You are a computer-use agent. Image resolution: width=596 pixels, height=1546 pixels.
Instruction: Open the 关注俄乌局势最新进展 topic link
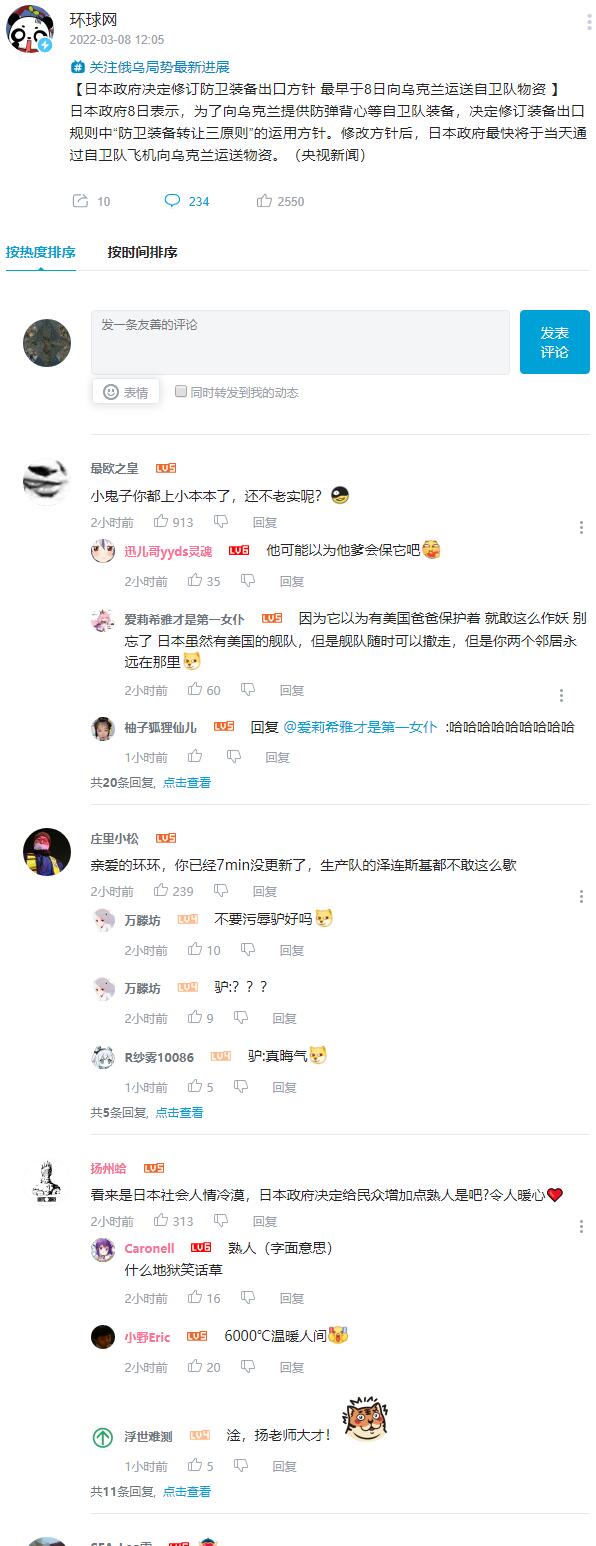click(150, 67)
